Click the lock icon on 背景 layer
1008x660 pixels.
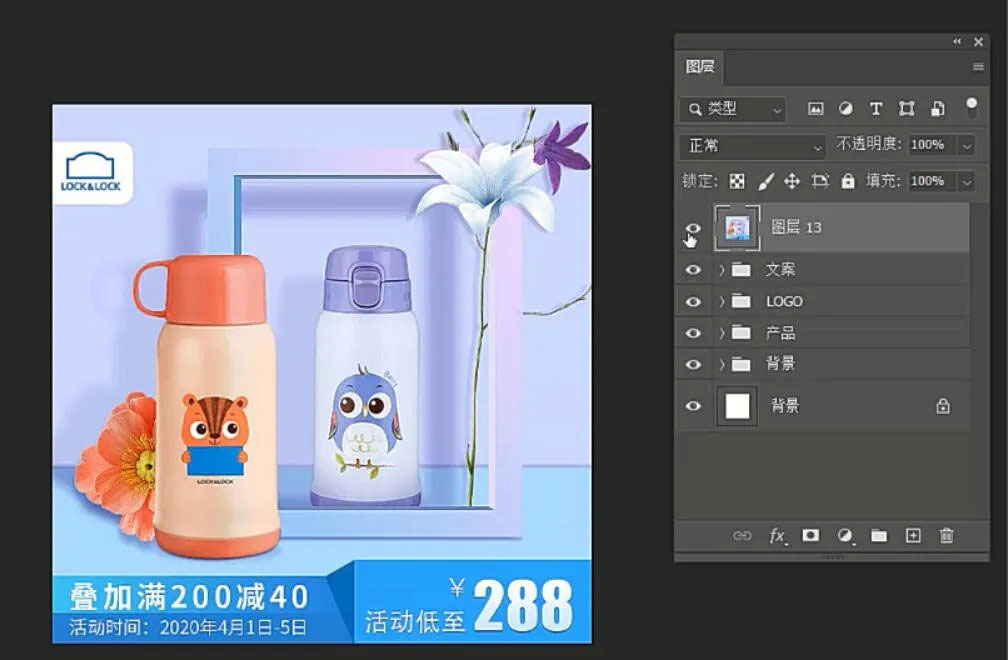coord(942,406)
